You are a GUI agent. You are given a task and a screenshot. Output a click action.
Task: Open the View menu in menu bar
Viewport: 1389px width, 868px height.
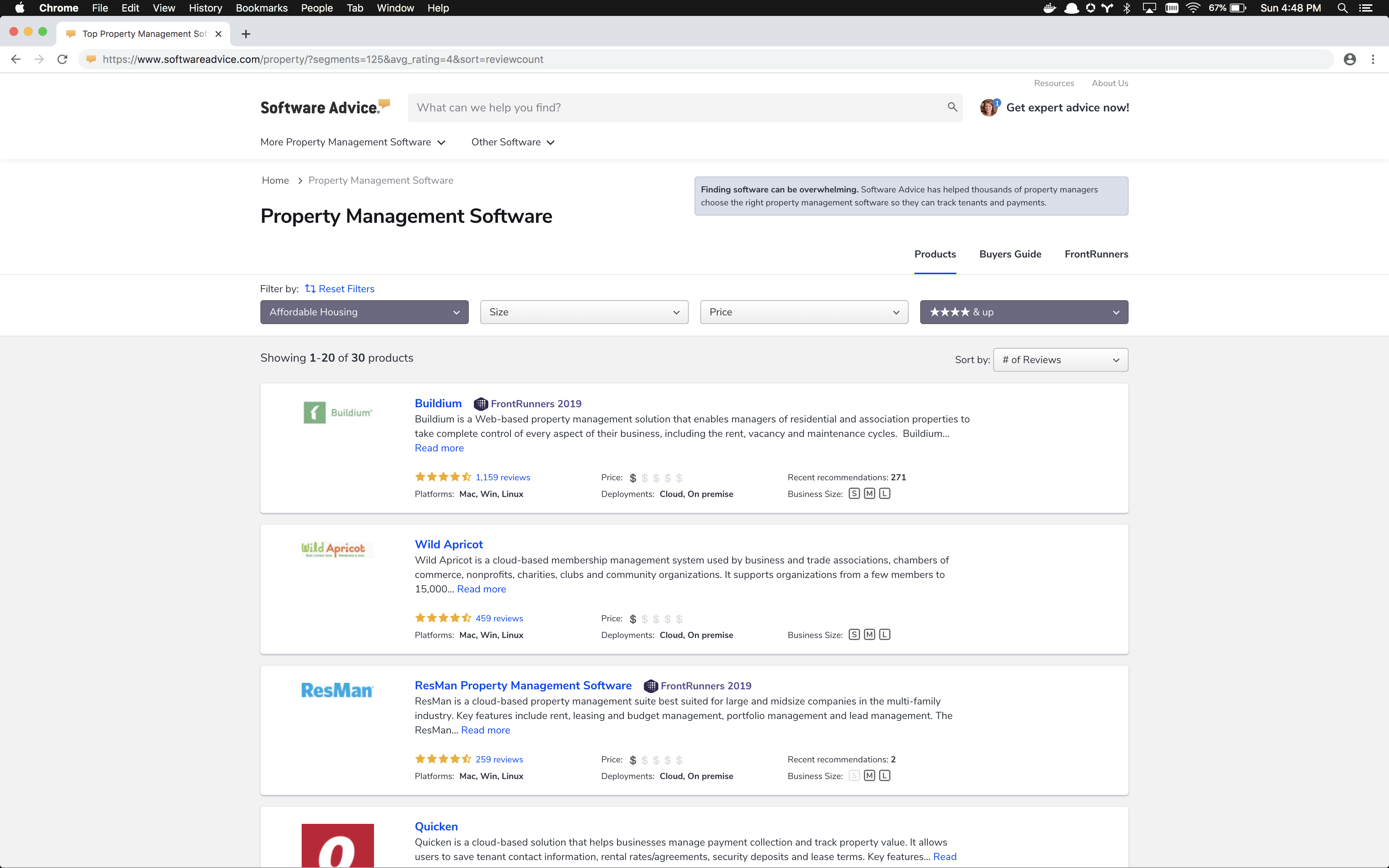pyautogui.click(x=163, y=8)
